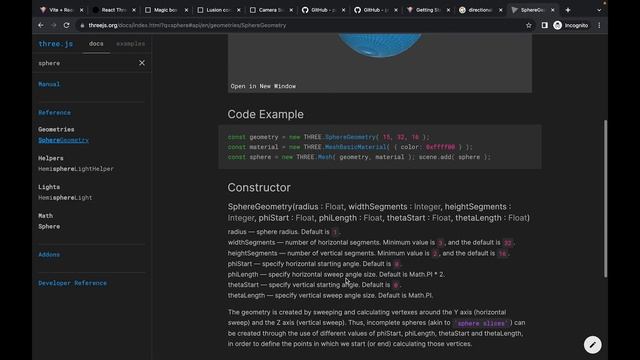Close the directional tab
The height and width of the screenshot is (360, 640).
coord(500,10)
